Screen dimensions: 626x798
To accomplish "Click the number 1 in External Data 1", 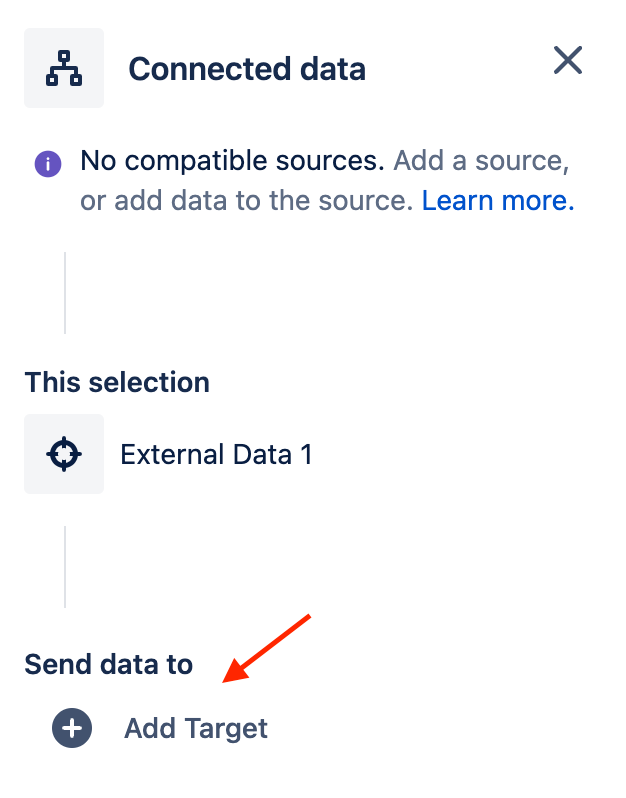I will click(306, 455).
